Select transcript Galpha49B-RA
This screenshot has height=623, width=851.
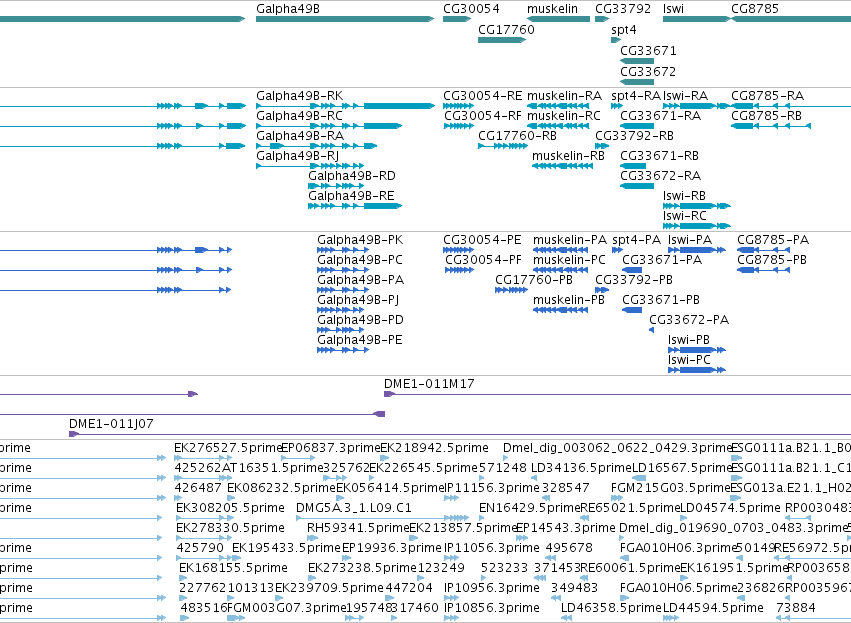[x=300, y=136]
